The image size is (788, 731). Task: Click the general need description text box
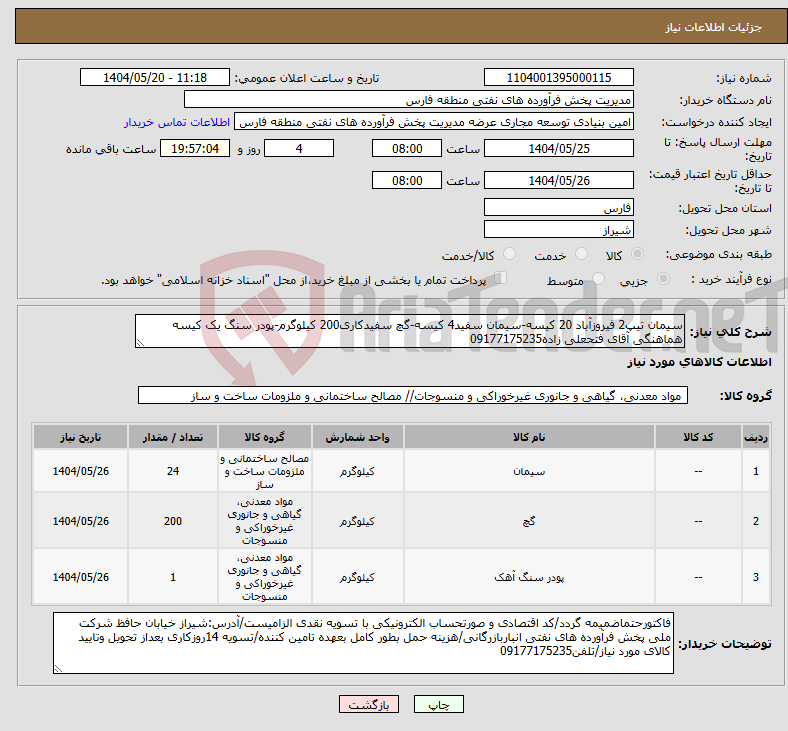pos(410,332)
